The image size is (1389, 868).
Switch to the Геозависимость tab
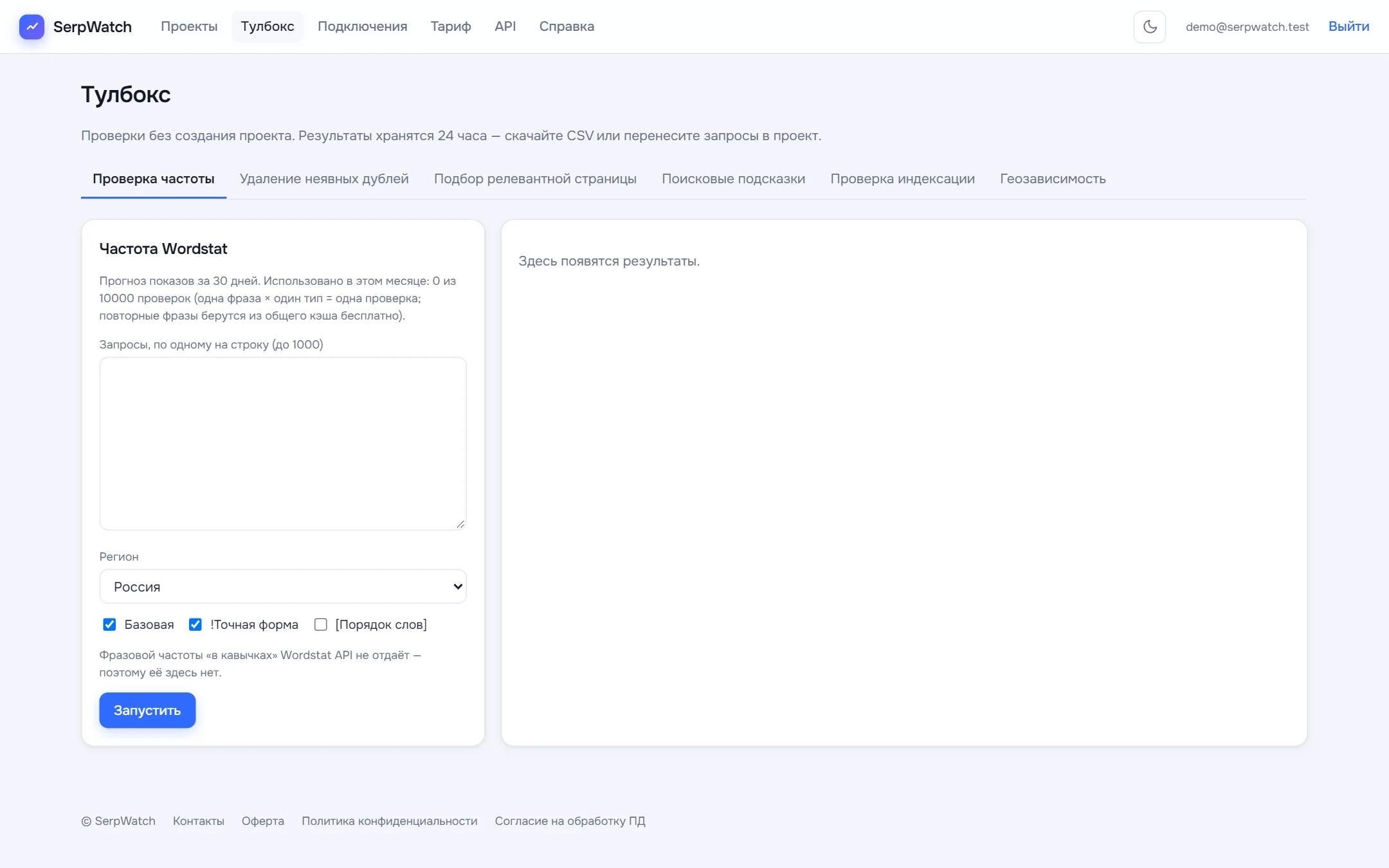tap(1053, 179)
